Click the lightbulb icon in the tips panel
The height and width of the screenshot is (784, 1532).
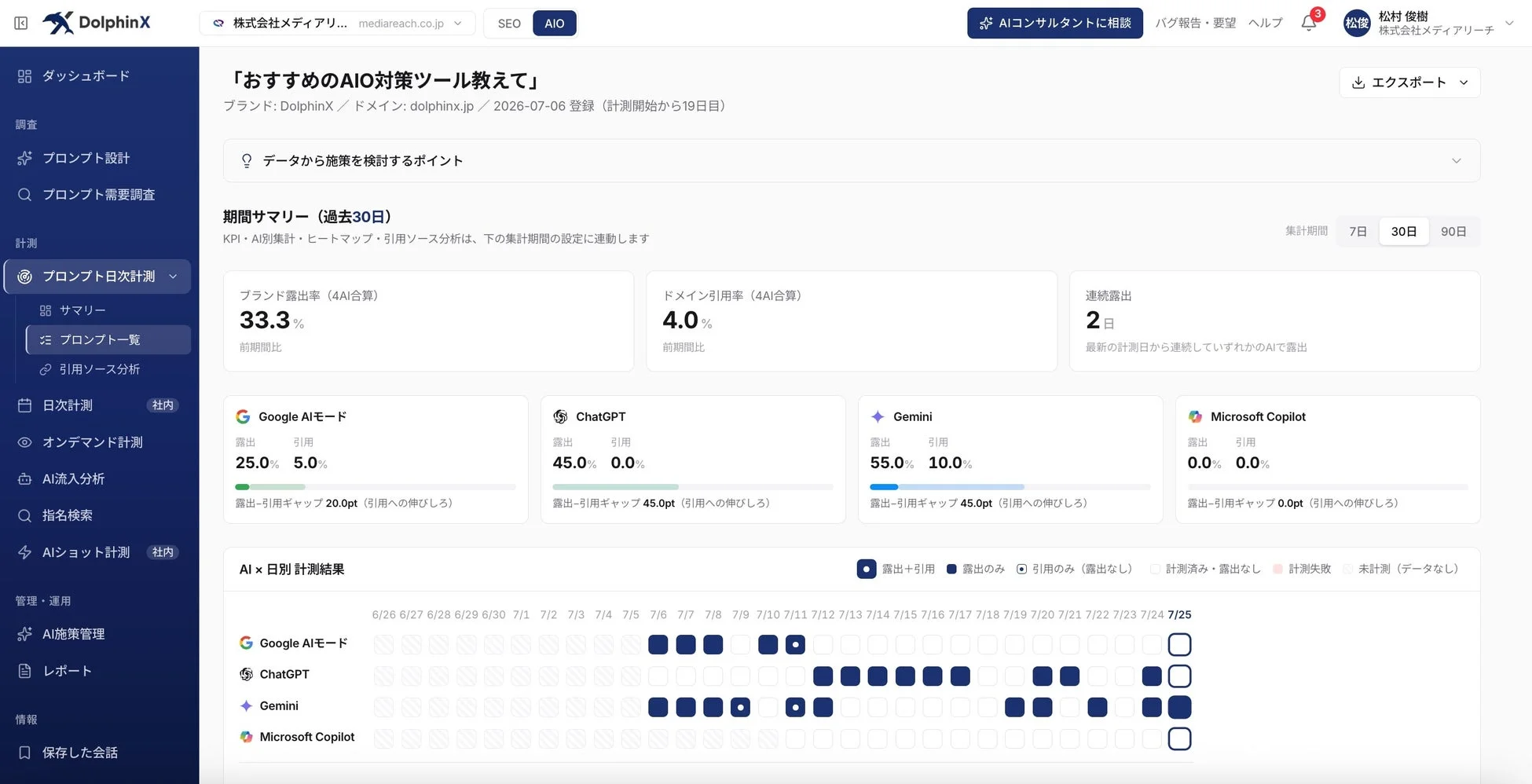coord(247,161)
